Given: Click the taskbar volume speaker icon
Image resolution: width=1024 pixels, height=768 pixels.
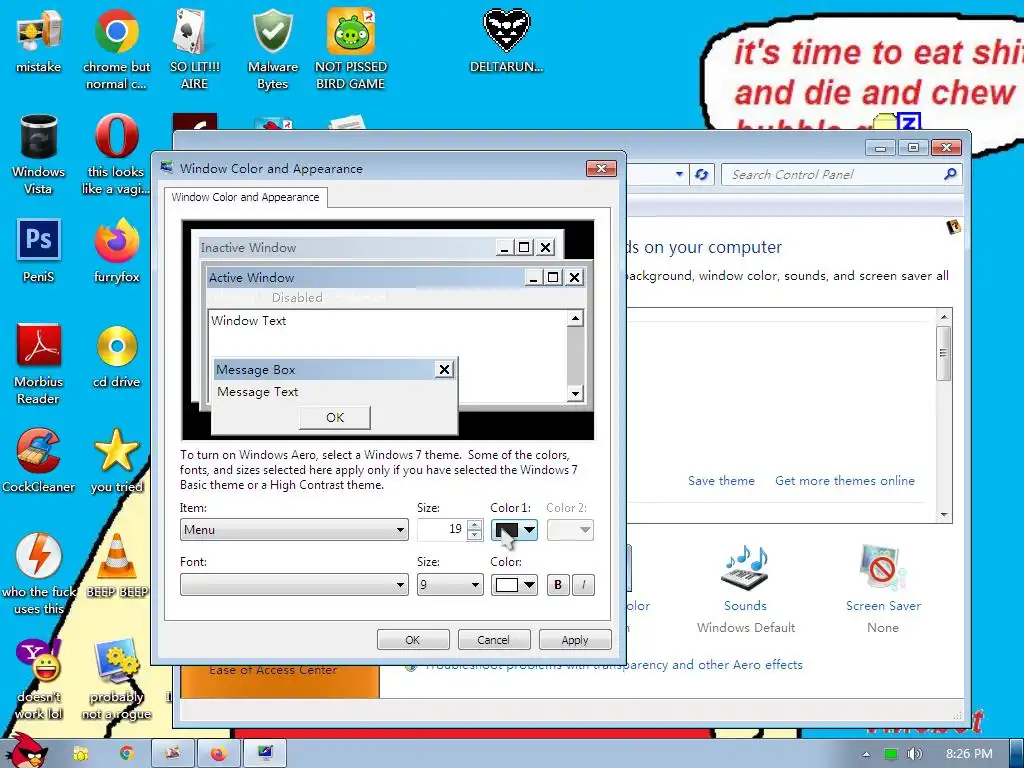Looking at the screenshot, I should (915, 754).
